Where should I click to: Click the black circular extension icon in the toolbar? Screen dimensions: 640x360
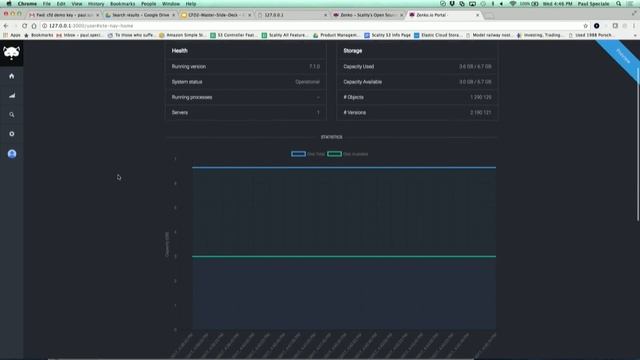tap(597, 26)
